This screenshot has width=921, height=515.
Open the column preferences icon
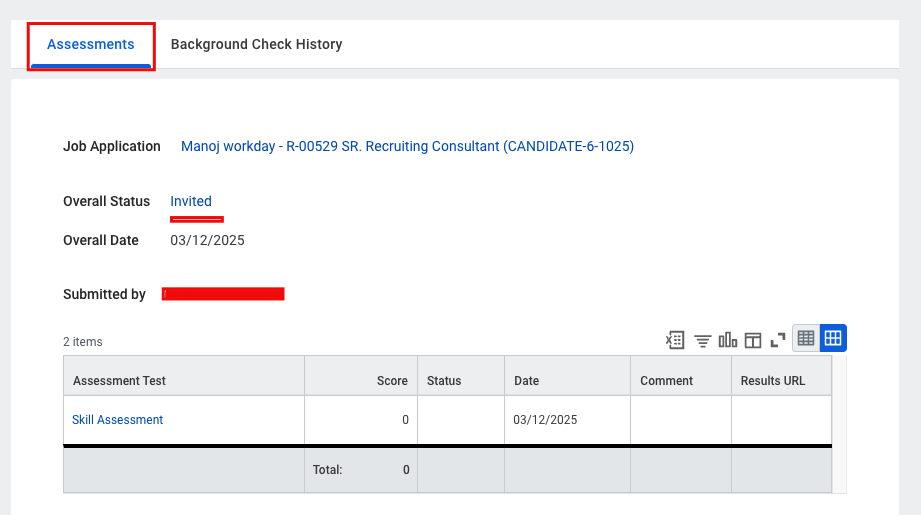[753, 340]
